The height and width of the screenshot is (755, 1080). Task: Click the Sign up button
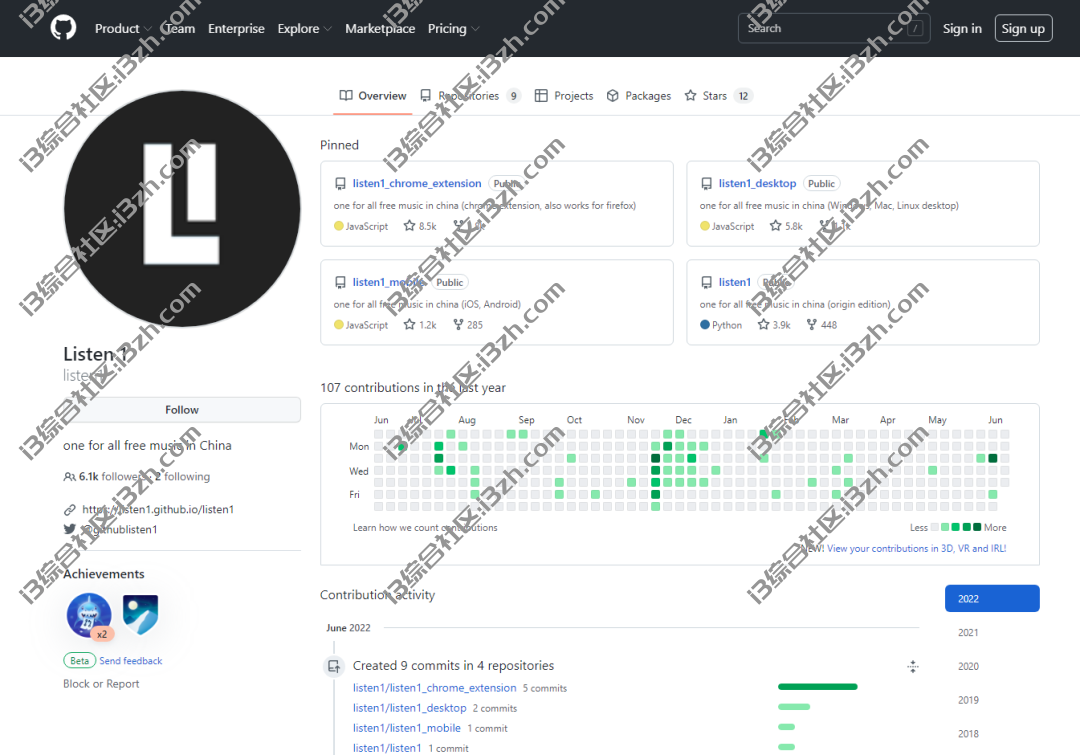(1023, 28)
